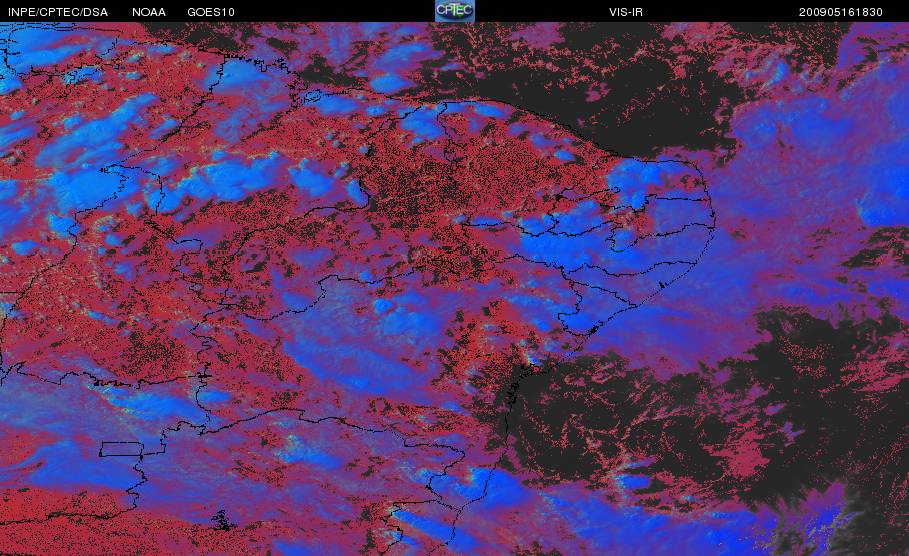The image size is (909, 556).
Task: Click the GOES10 satellite label
Action: tap(211, 12)
